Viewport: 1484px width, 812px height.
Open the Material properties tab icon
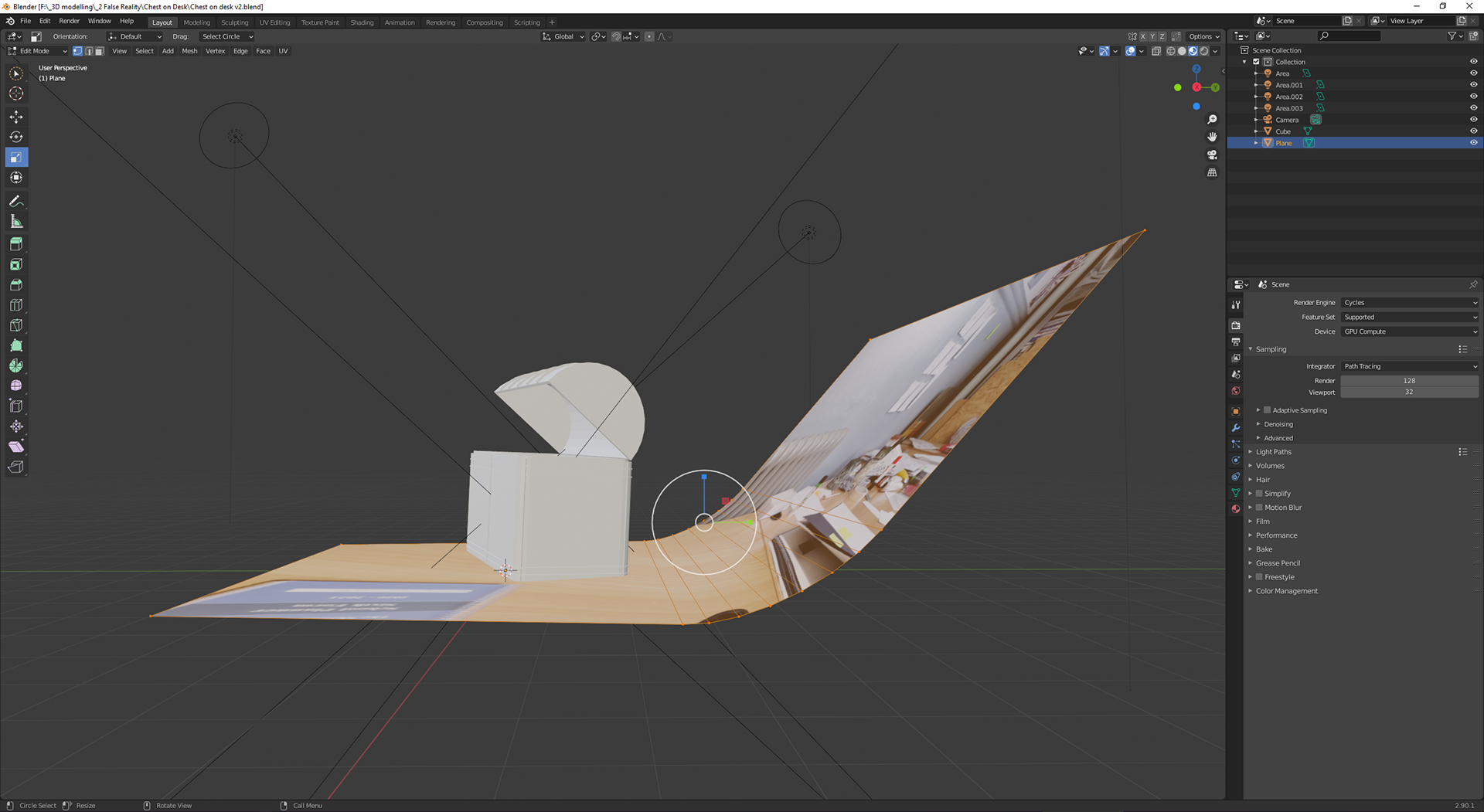(x=1236, y=508)
